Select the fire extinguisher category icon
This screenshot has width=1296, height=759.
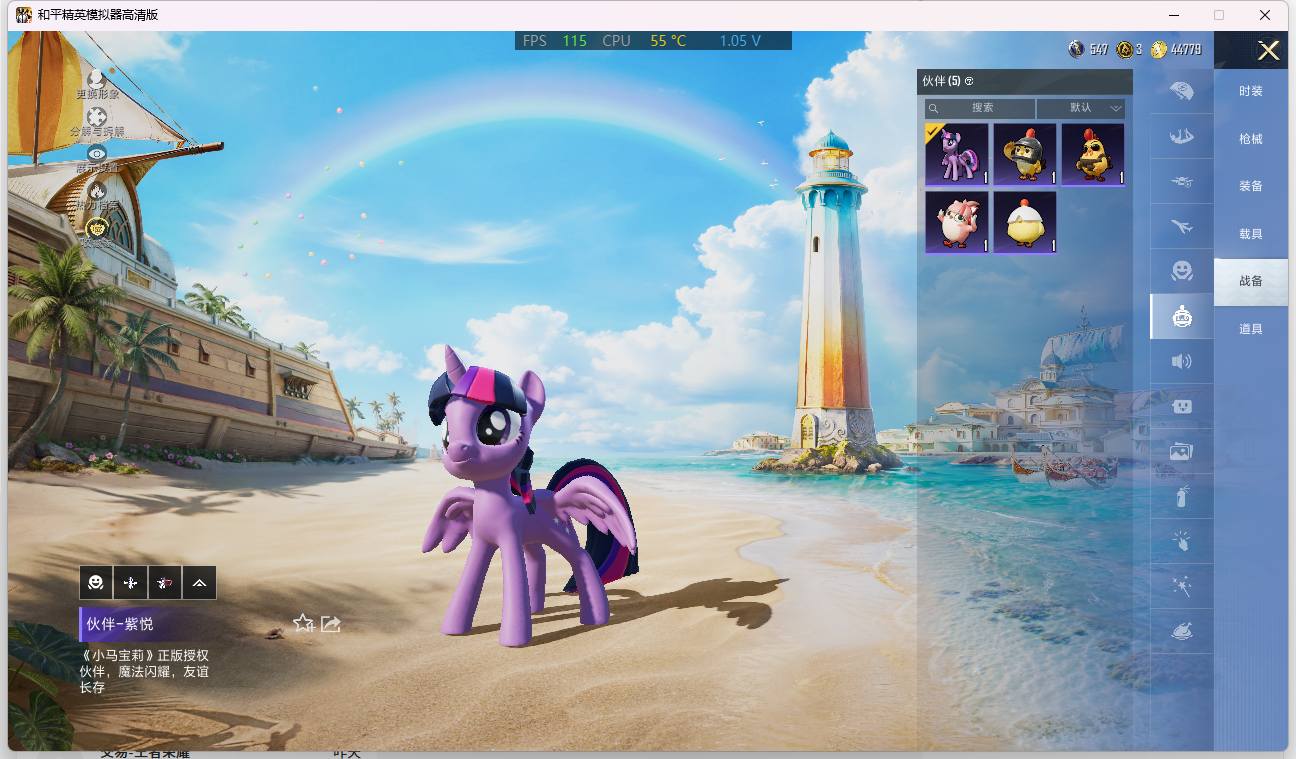click(x=1182, y=496)
